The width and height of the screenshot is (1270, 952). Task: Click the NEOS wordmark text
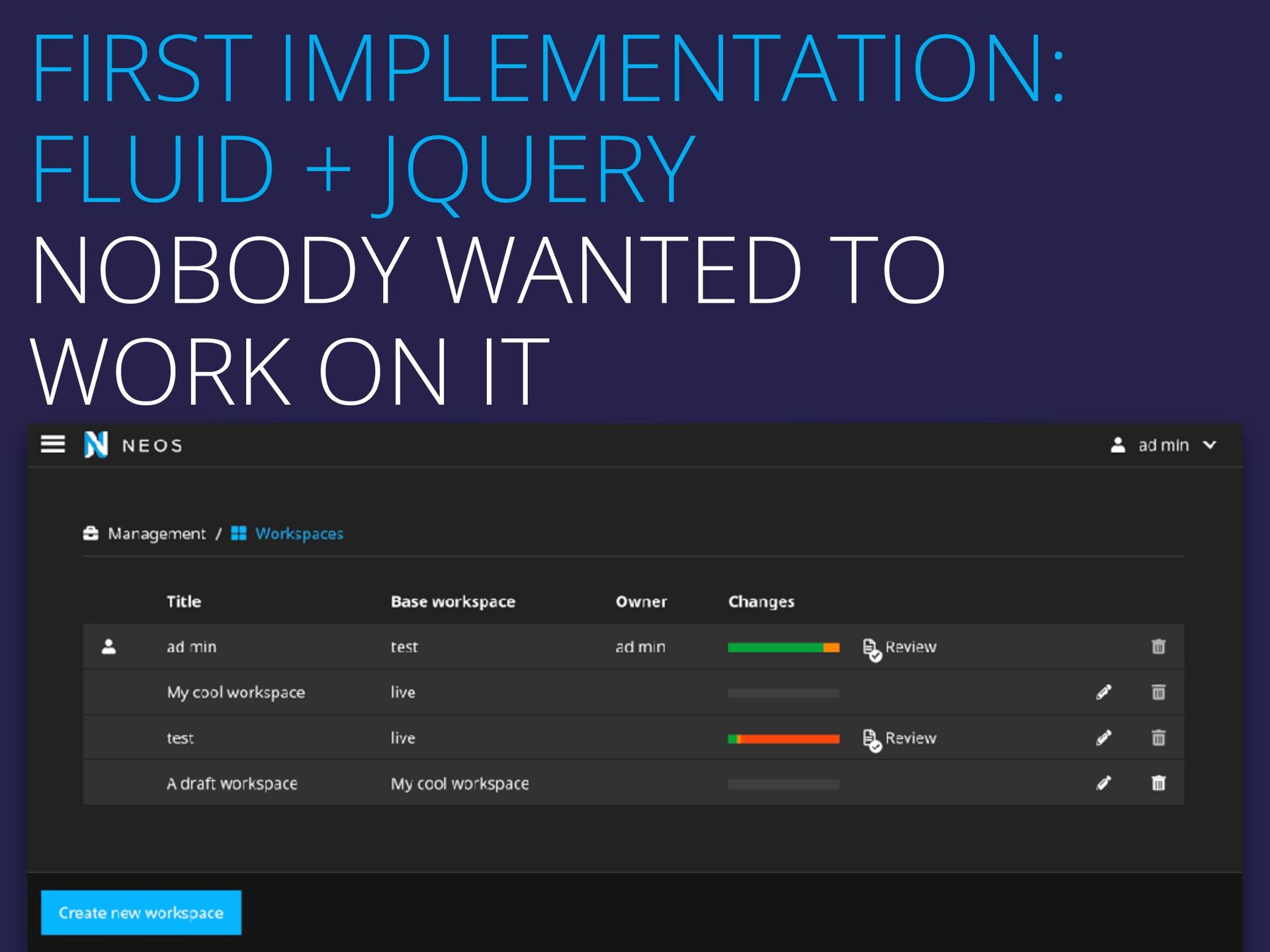point(152,446)
